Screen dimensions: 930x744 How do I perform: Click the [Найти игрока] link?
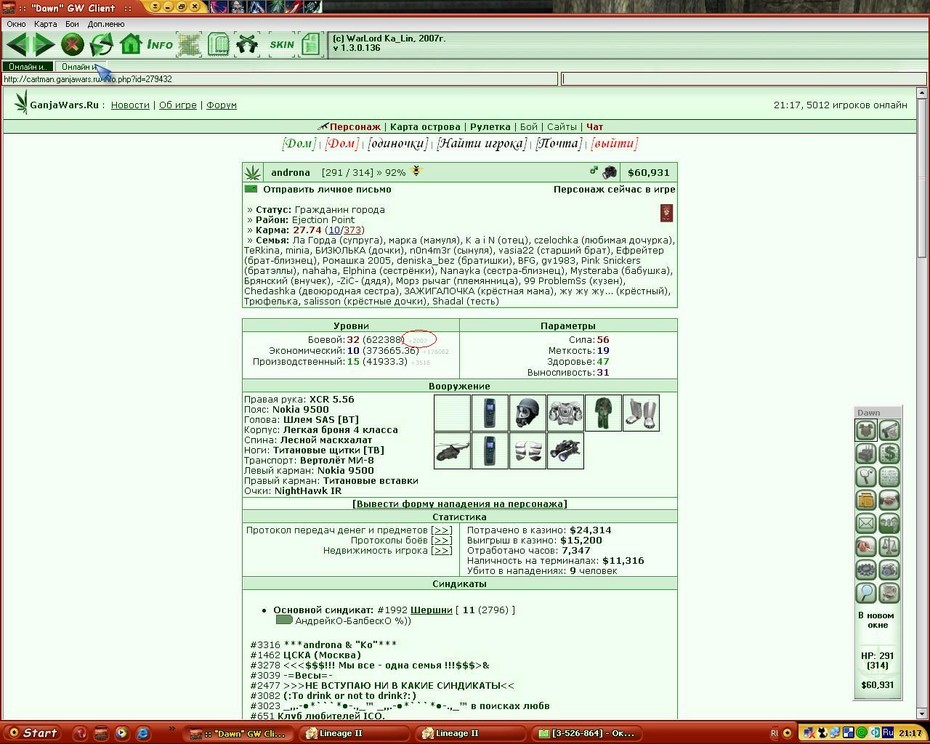tap(481, 144)
